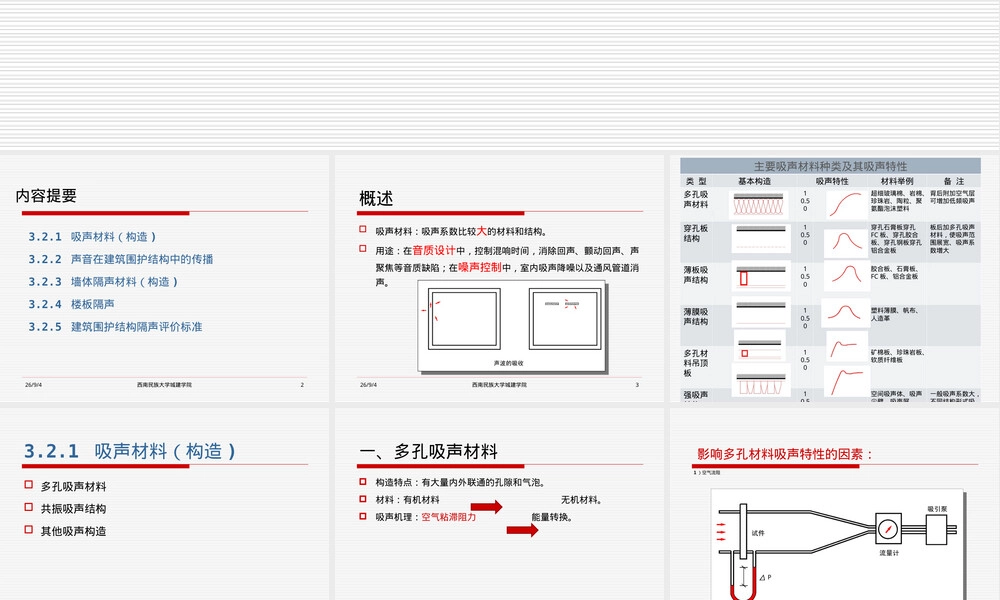The width and height of the screenshot is (1000, 600).
Task: Click the 能量转换 text
Action: (x=552, y=516)
